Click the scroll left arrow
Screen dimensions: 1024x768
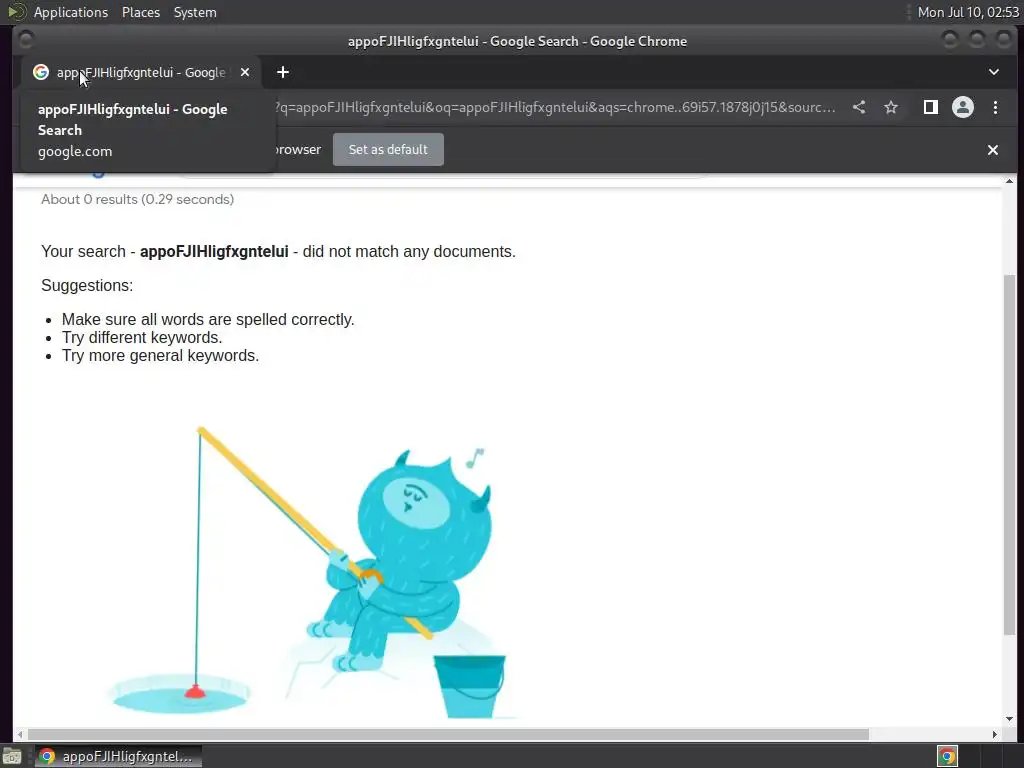click(x=20, y=734)
